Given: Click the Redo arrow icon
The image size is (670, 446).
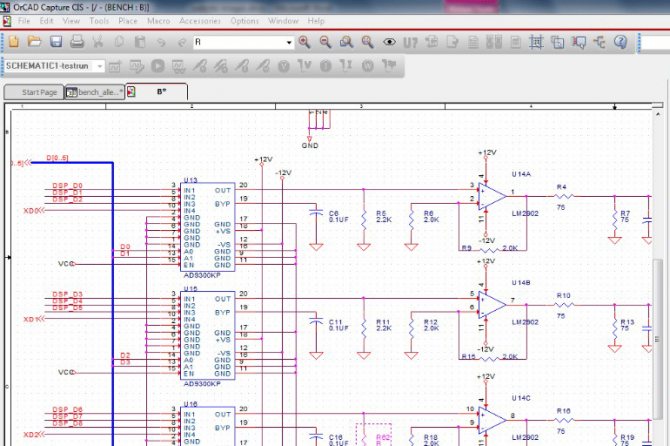Looking at the screenshot, I should [182, 42].
